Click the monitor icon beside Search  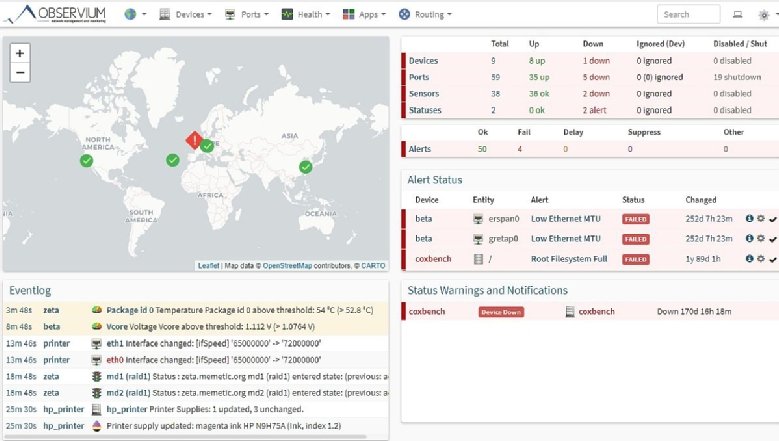738,15
